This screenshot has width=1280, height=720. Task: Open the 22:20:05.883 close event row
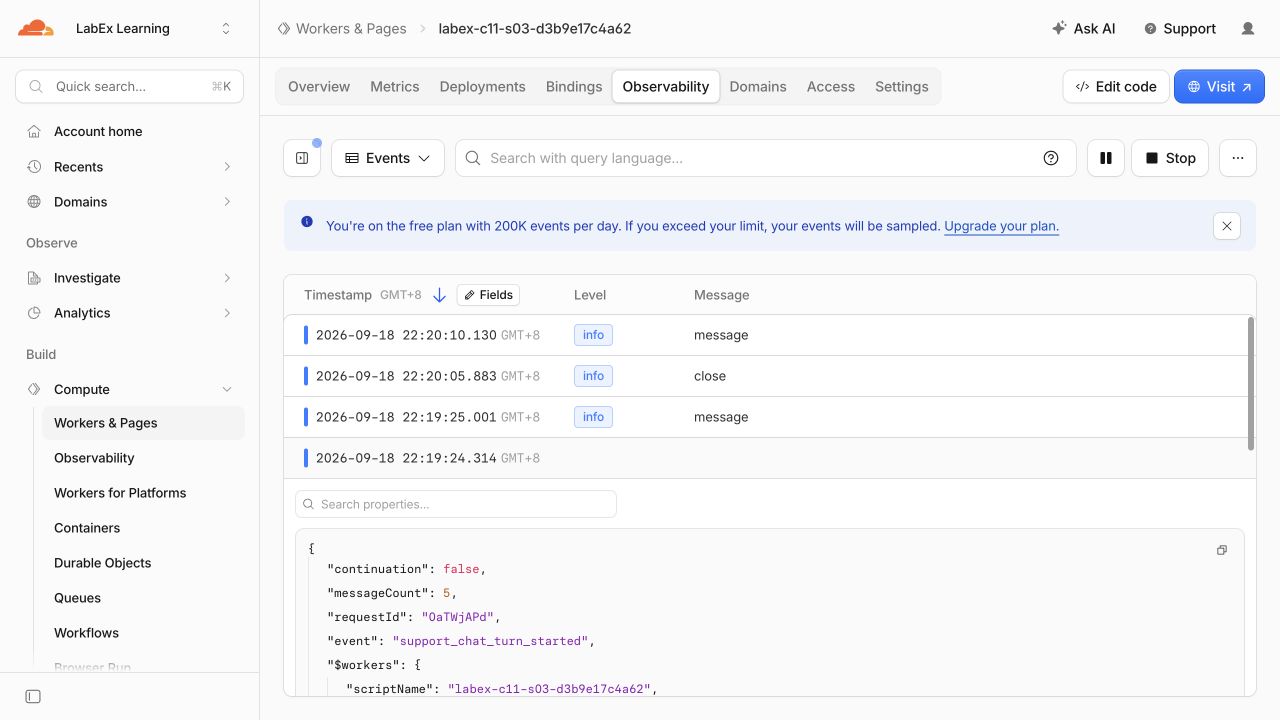pos(766,376)
